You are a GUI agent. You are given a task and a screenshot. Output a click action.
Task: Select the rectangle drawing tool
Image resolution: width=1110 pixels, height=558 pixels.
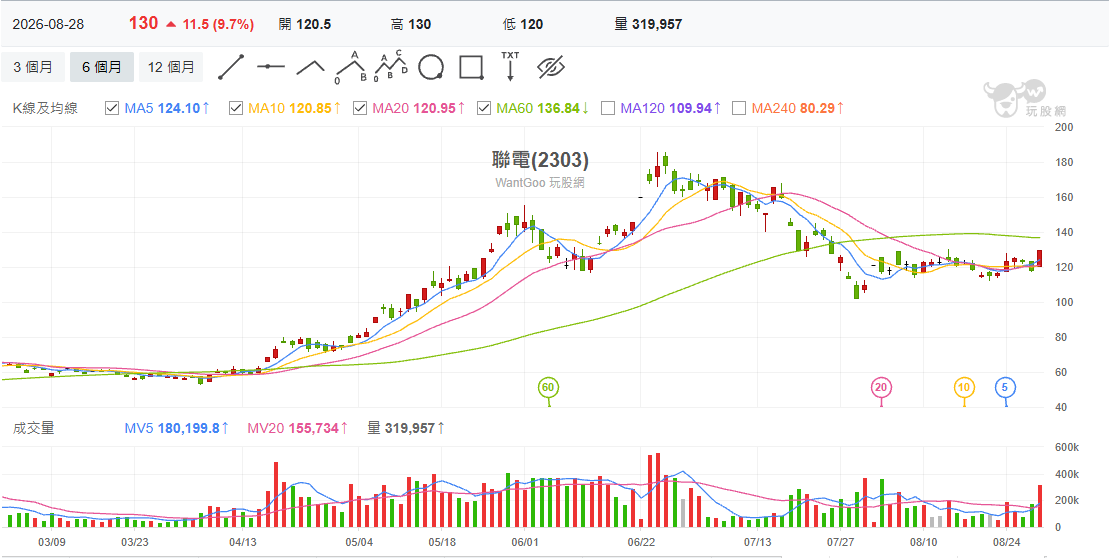point(471,67)
